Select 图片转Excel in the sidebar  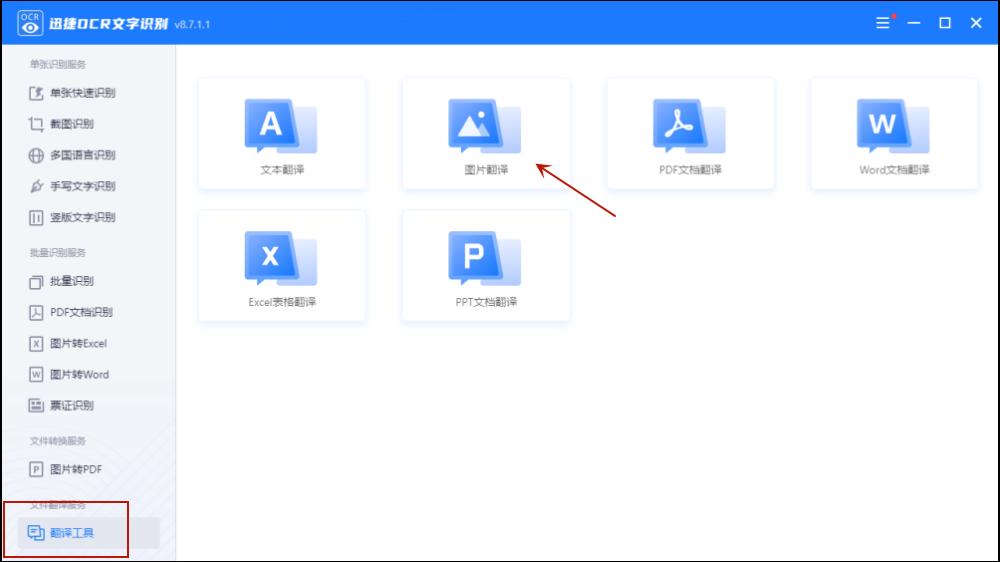click(68, 344)
